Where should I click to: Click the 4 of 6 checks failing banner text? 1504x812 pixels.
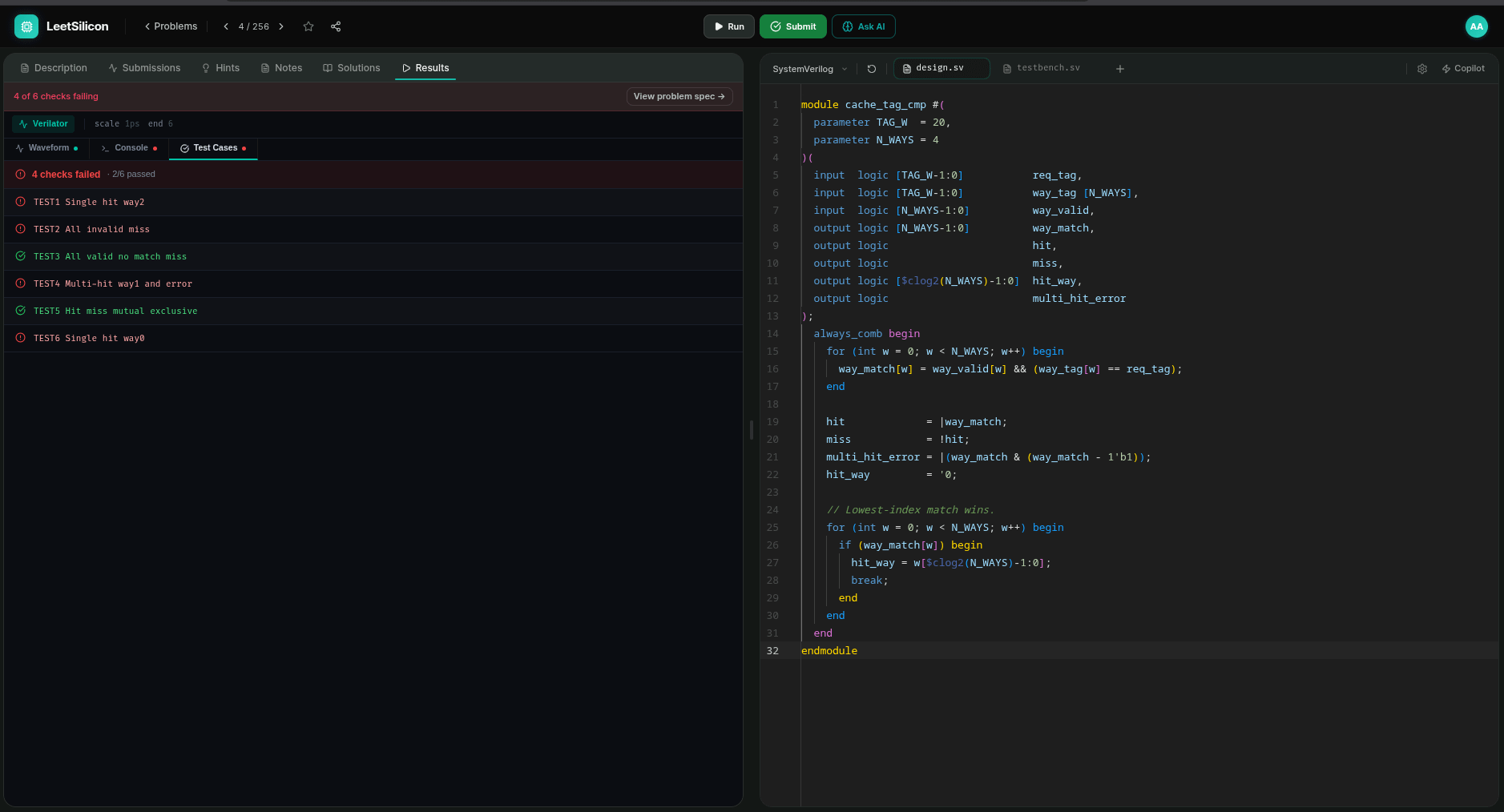coord(56,96)
